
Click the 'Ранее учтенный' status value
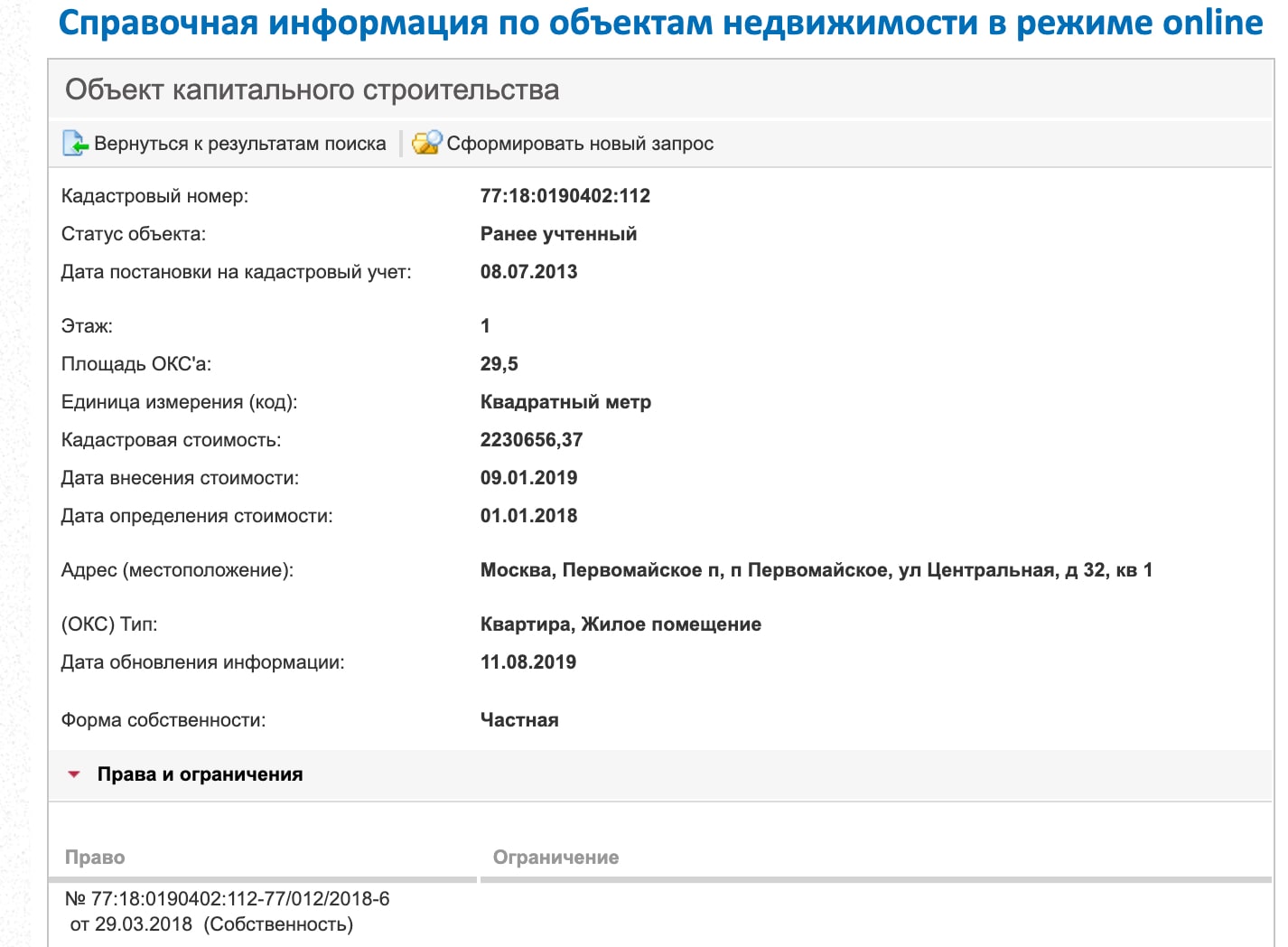(558, 234)
